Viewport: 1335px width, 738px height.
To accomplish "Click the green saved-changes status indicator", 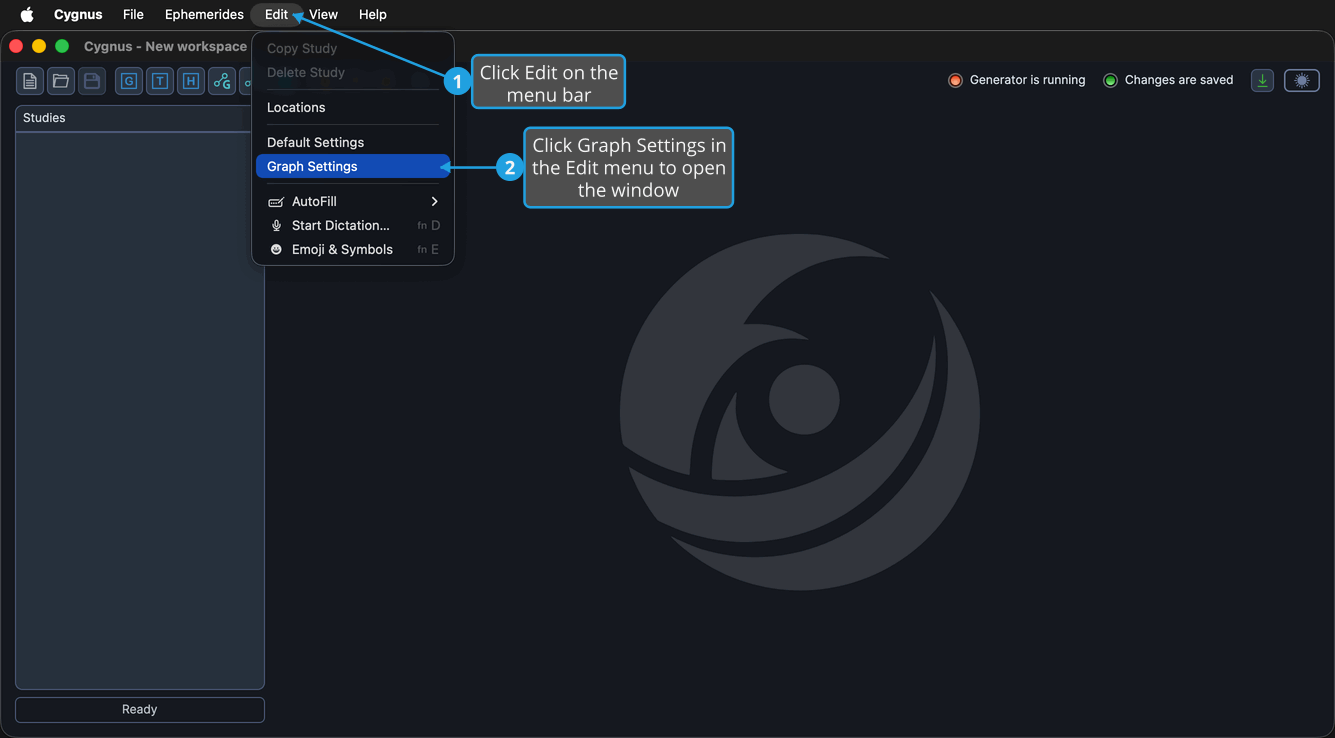I will click(x=1110, y=80).
